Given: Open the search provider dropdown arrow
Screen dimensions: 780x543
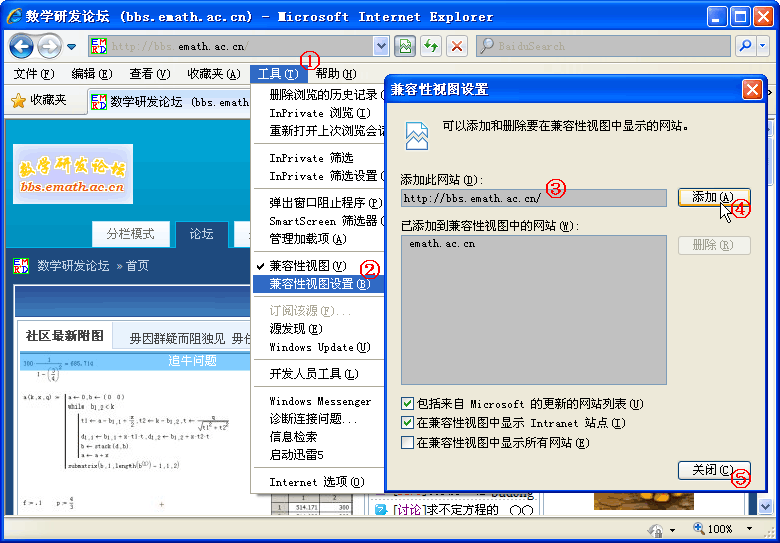Looking at the screenshot, I should click(762, 46).
